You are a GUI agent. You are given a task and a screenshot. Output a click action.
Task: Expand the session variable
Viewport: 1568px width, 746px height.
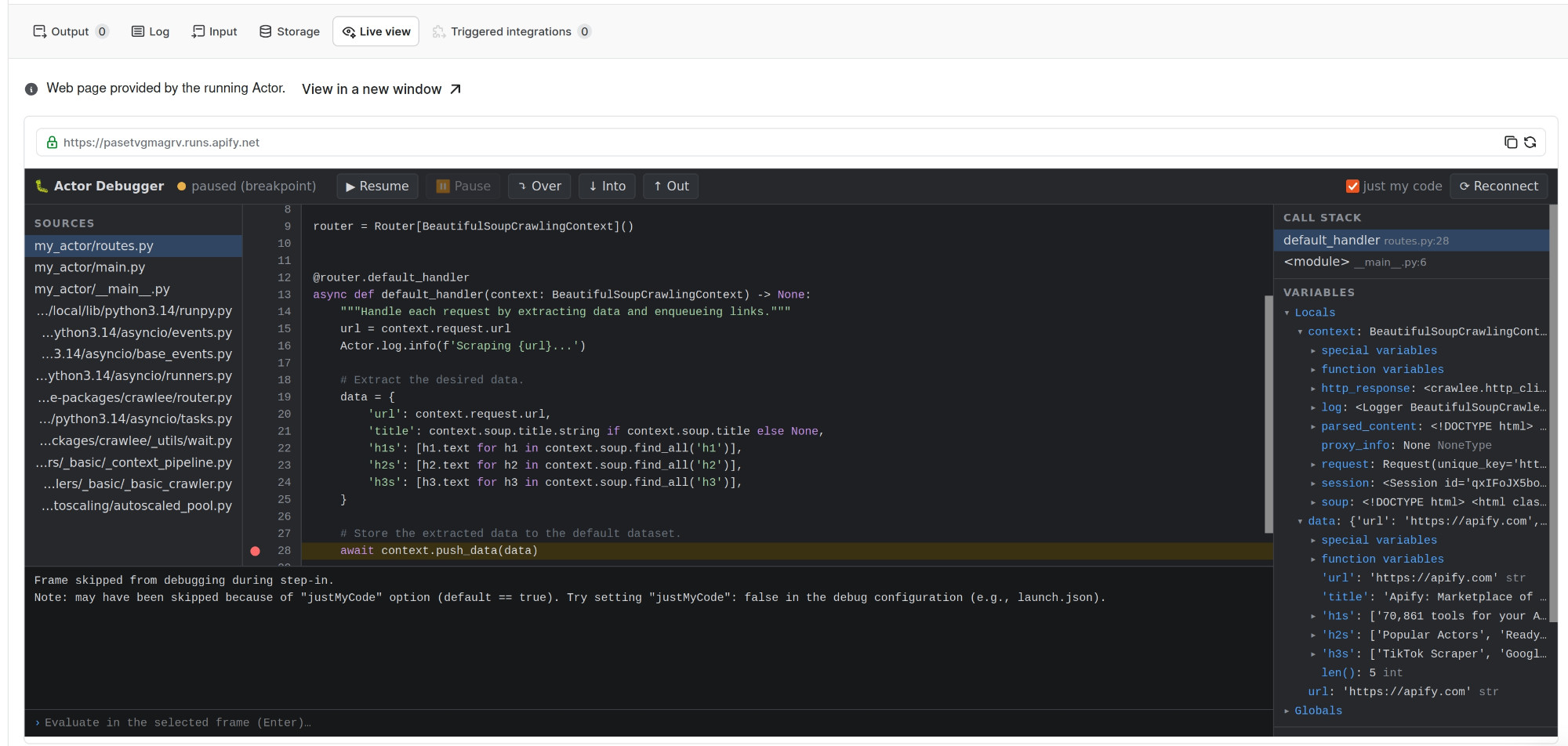click(1313, 483)
